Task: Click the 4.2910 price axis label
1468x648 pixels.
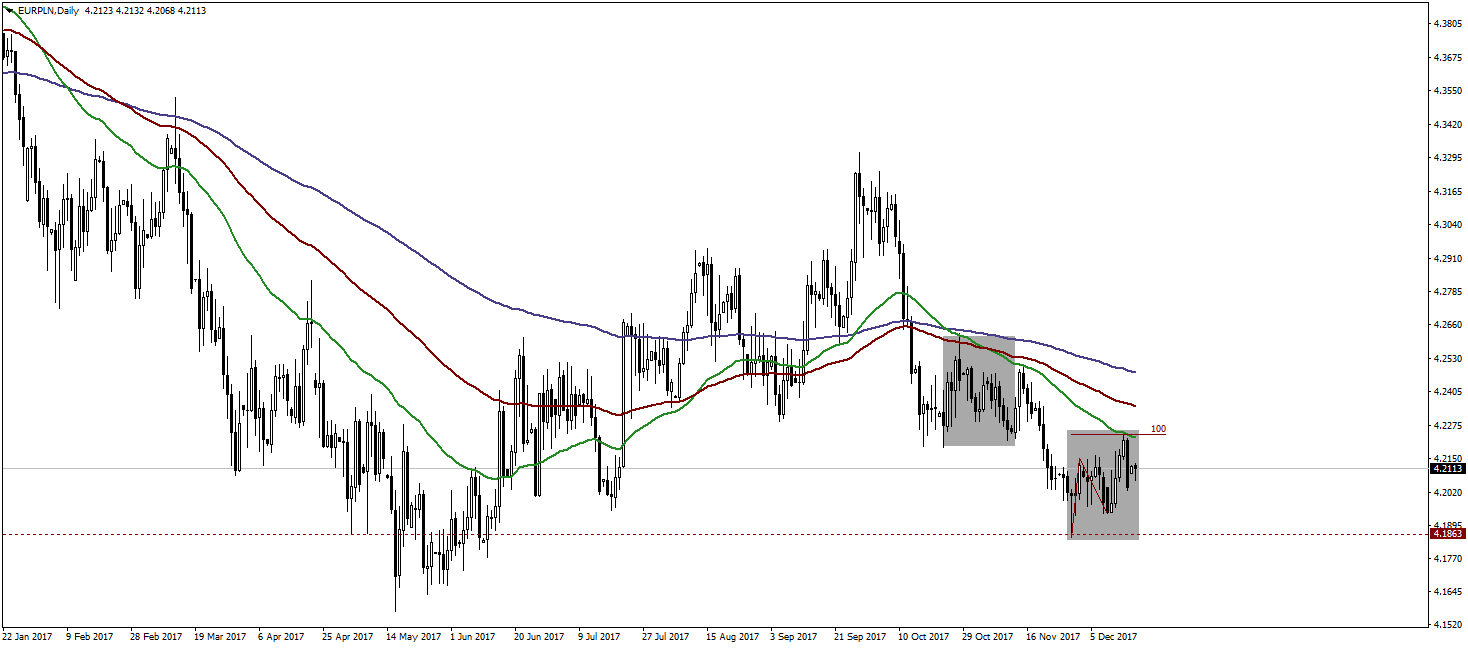Action: coord(1447,258)
